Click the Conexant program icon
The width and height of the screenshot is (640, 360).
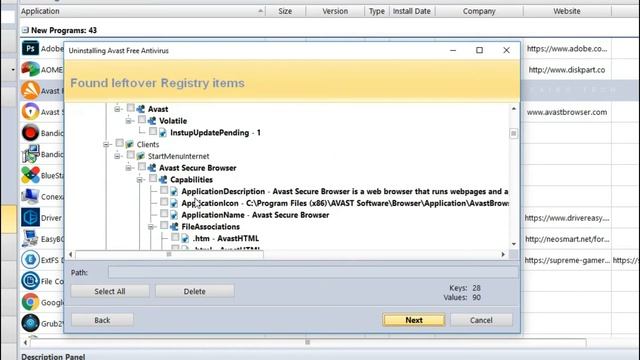[x=30, y=196]
